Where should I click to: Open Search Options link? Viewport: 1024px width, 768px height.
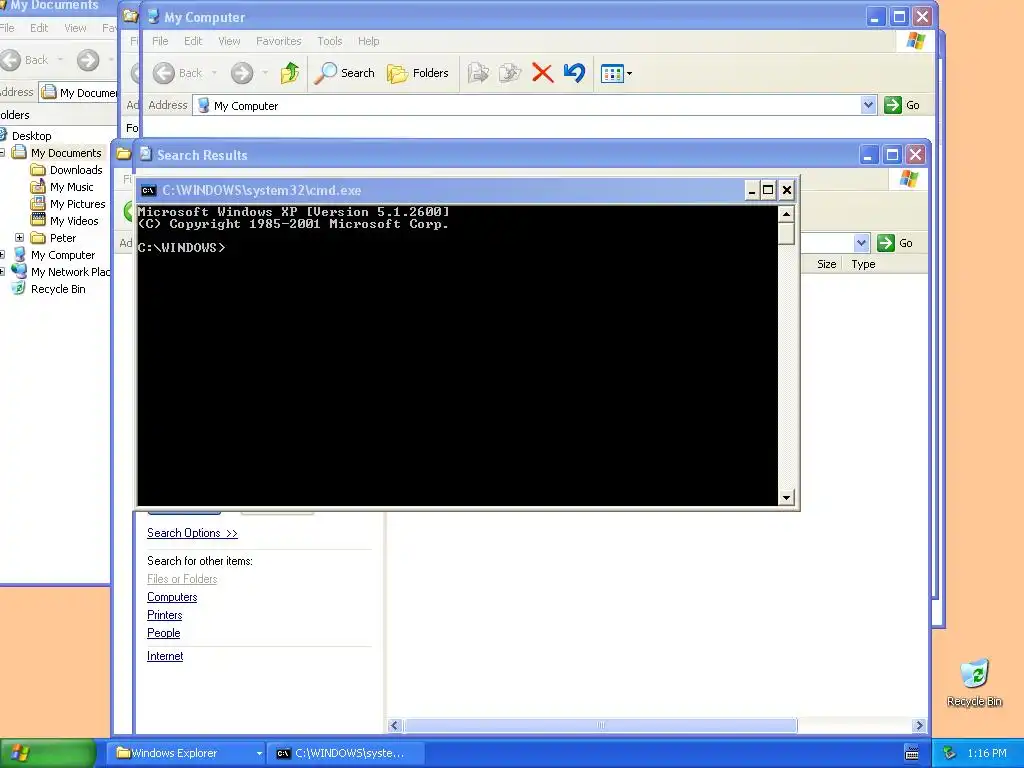[x=192, y=533]
